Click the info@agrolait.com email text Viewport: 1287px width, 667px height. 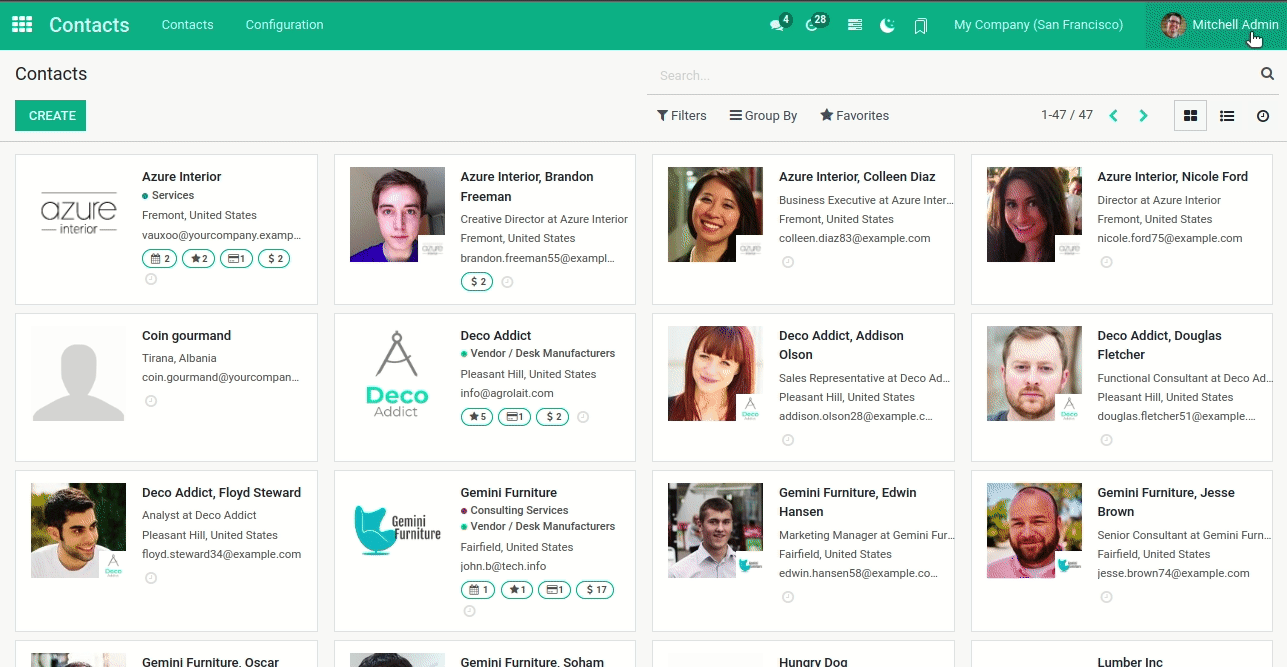(507, 393)
